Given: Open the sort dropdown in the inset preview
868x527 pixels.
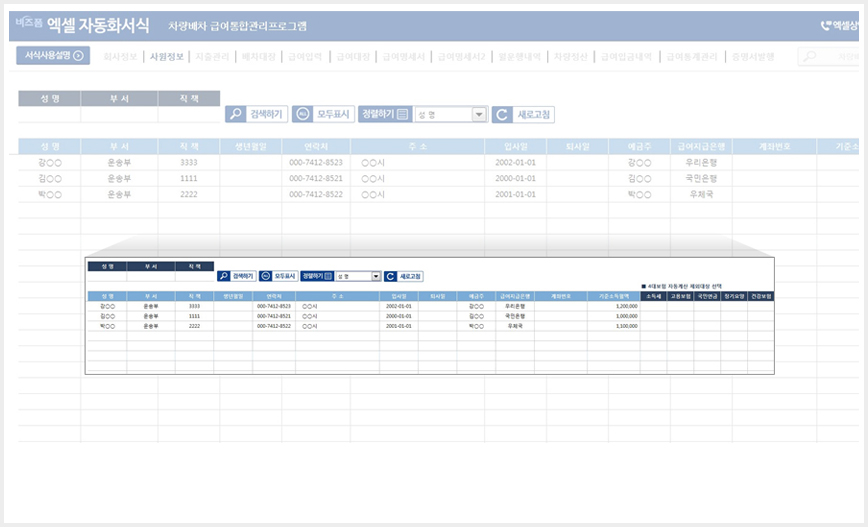Looking at the screenshot, I should [376, 276].
